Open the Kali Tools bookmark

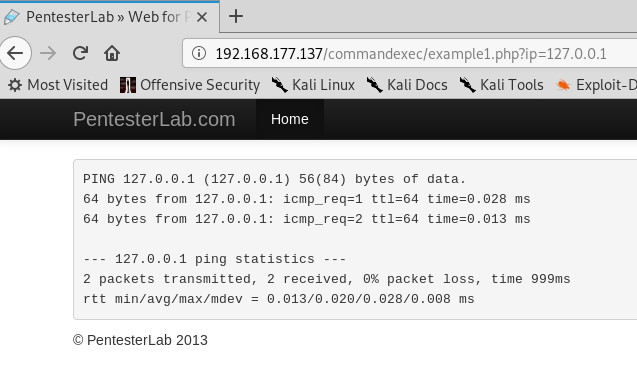pos(502,85)
